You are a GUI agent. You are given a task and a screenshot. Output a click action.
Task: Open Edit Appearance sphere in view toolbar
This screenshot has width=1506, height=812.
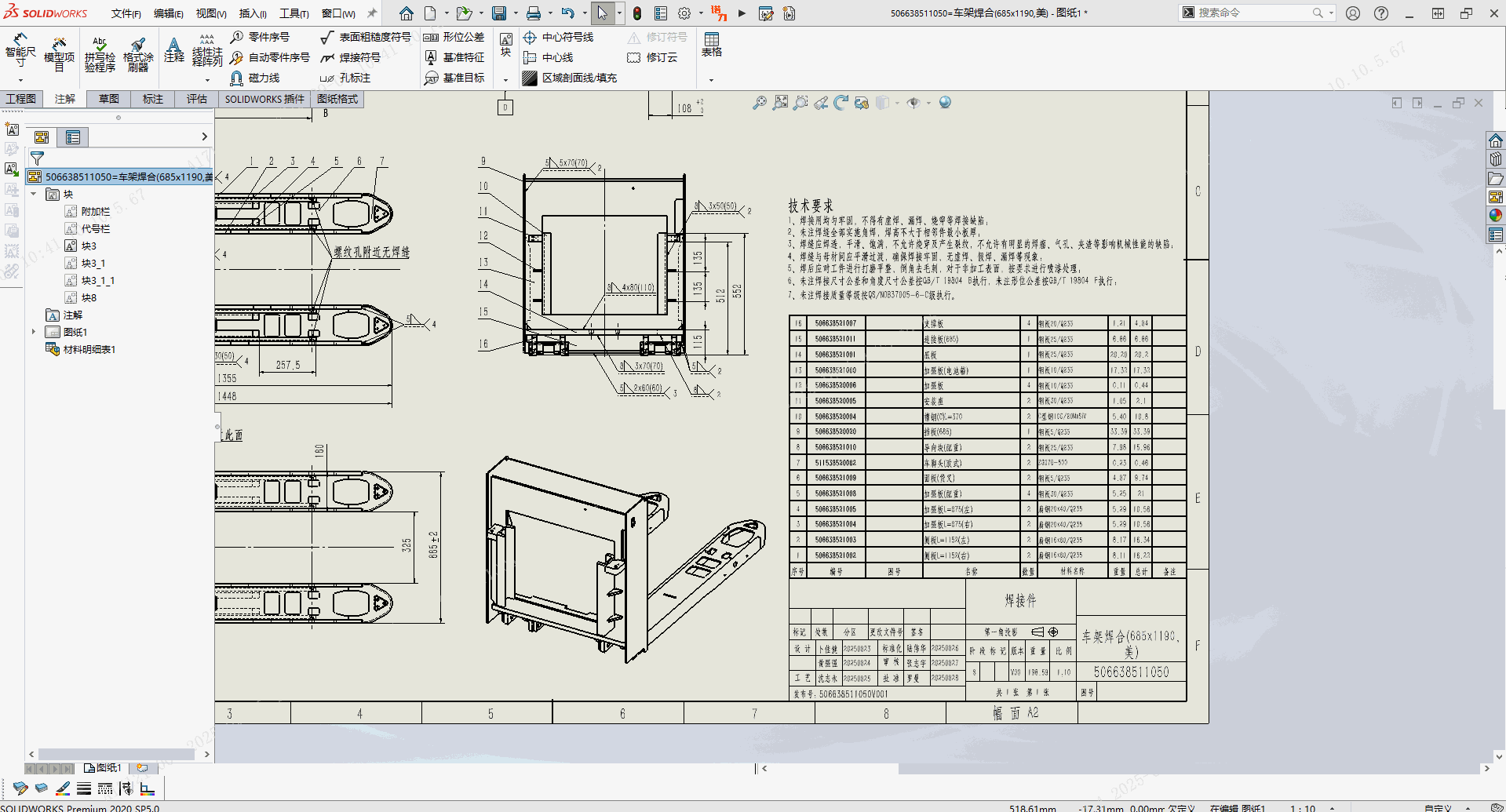pos(945,103)
